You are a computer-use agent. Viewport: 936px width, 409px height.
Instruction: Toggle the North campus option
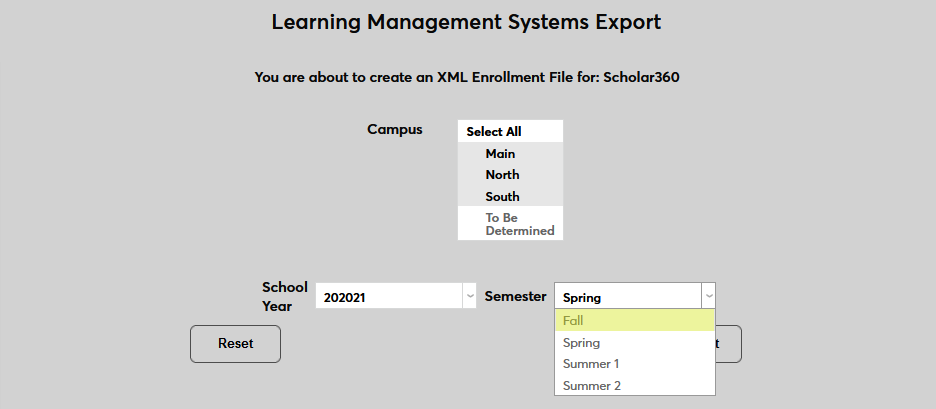(x=510, y=175)
